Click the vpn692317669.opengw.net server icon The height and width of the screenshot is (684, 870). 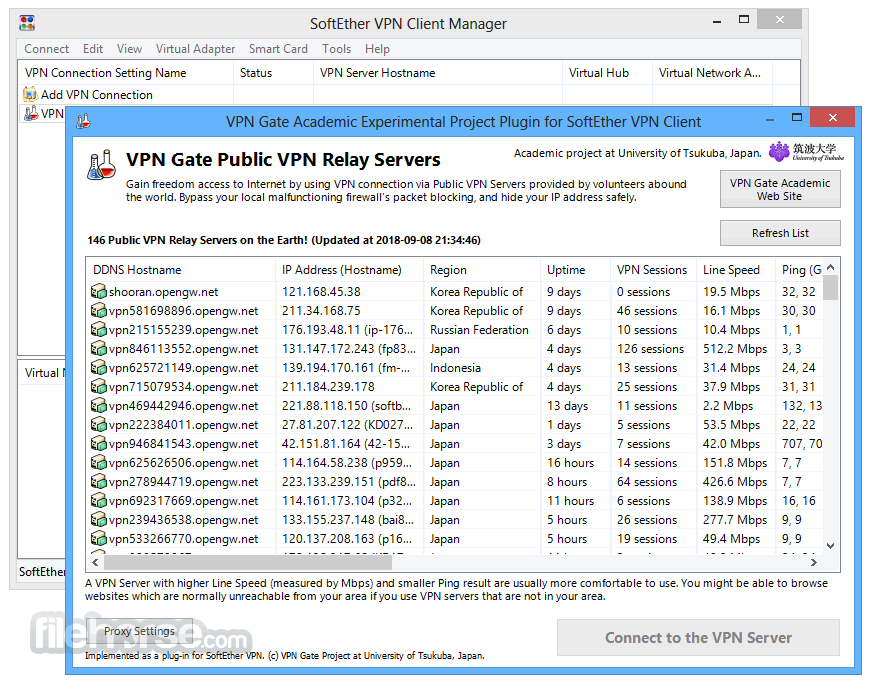pos(98,500)
